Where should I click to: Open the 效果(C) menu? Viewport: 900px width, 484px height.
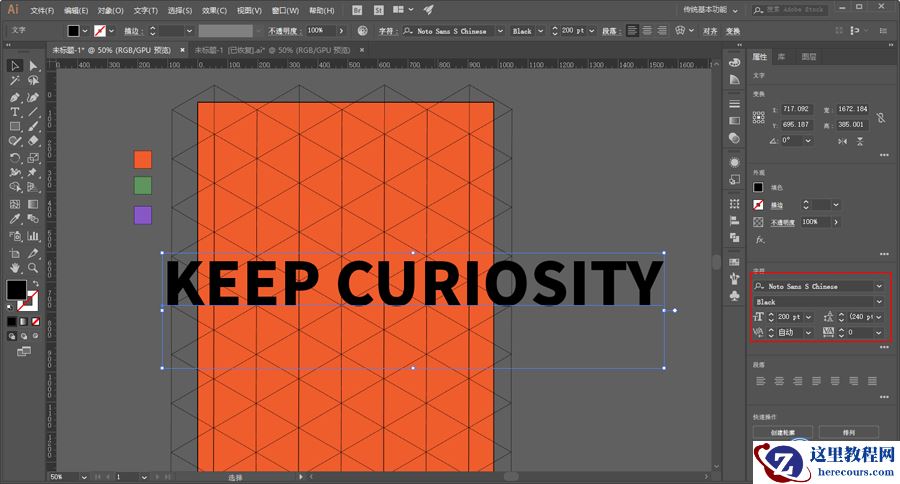tap(214, 10)
